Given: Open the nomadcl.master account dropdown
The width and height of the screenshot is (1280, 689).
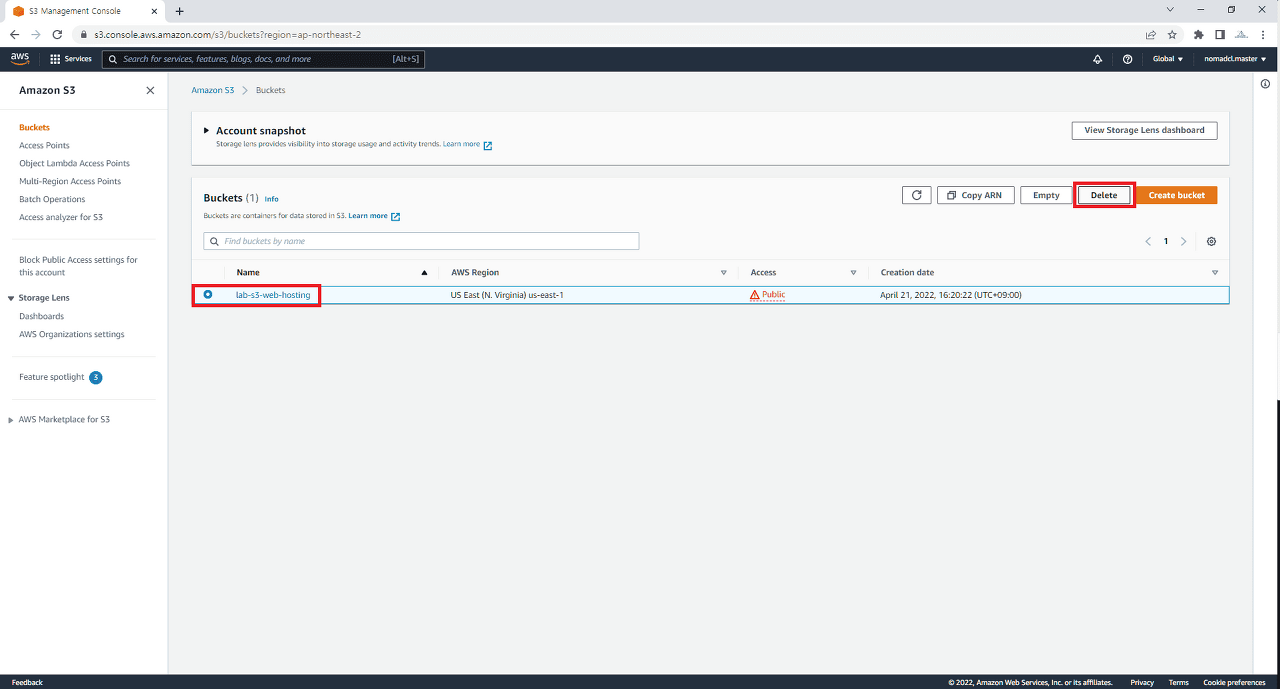Looking at the screenshot, I should coord(1235,59).
